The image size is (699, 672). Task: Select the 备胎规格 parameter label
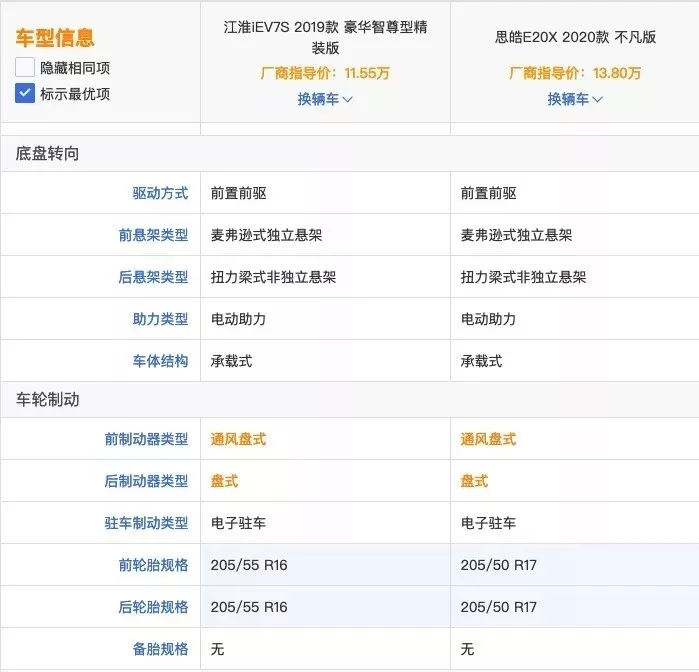160,649
